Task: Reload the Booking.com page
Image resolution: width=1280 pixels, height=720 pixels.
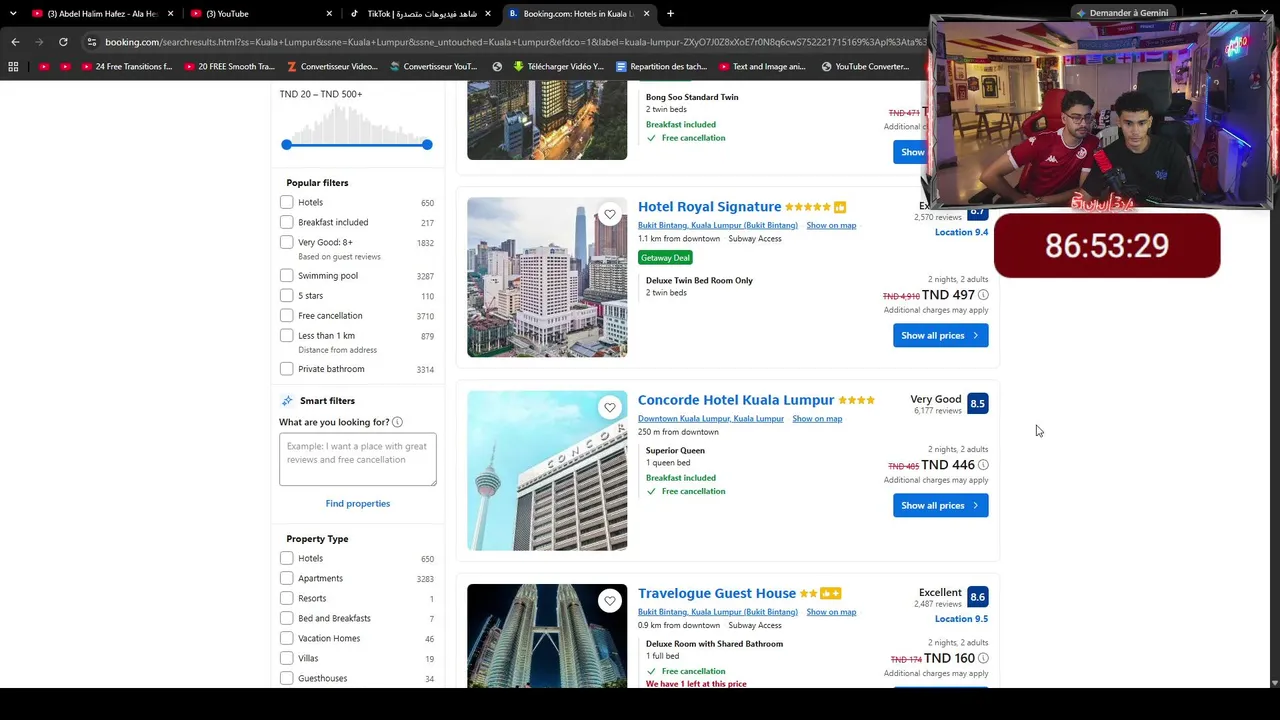Action: click(x=63, y=42)
